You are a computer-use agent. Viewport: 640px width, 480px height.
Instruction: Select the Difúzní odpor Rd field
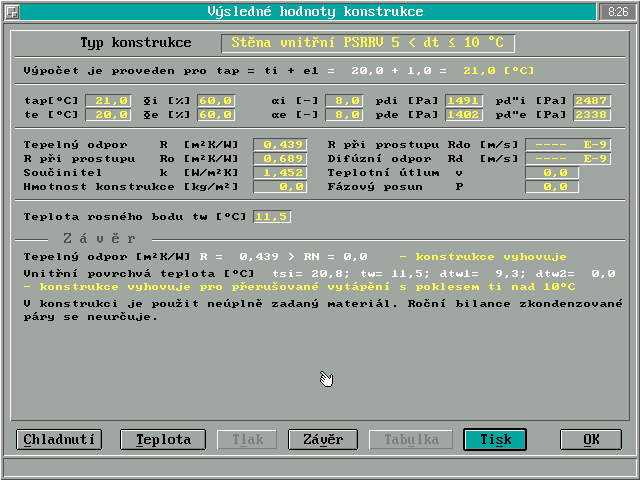(567, 159)
